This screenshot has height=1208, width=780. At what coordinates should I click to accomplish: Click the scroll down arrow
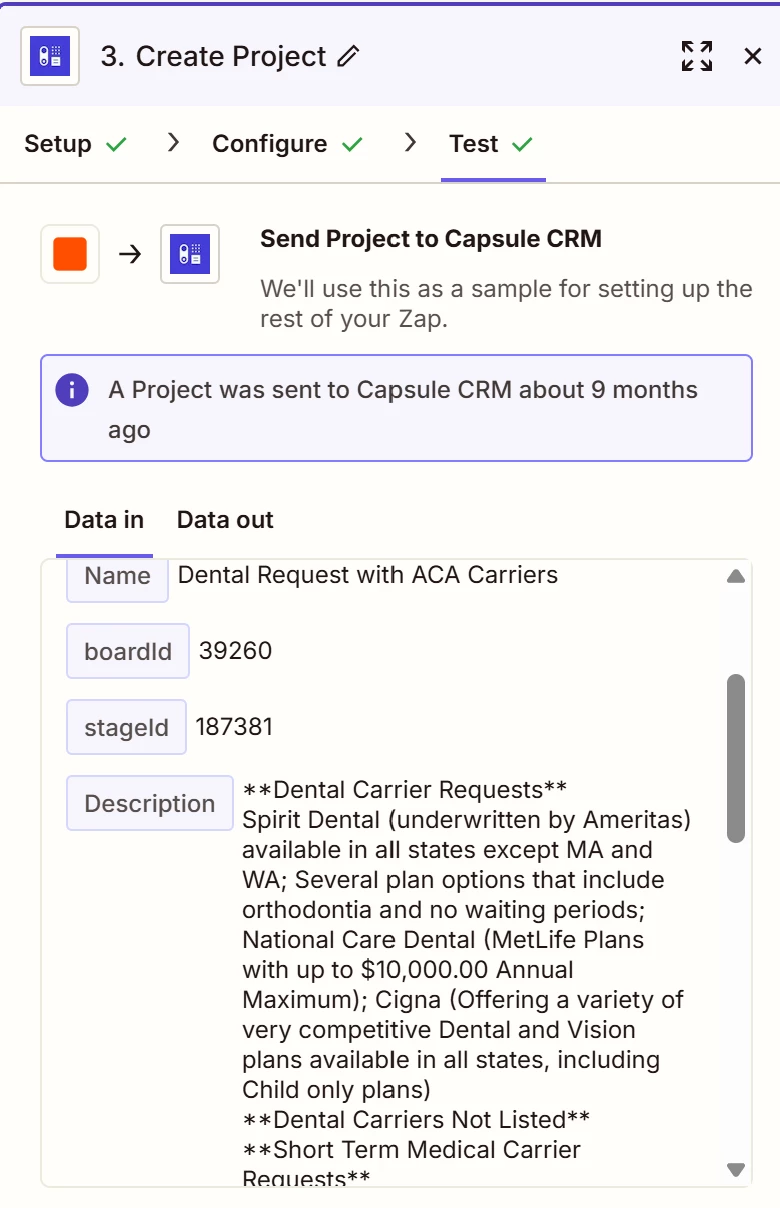pyautogui.click(x=736, y=1169)
